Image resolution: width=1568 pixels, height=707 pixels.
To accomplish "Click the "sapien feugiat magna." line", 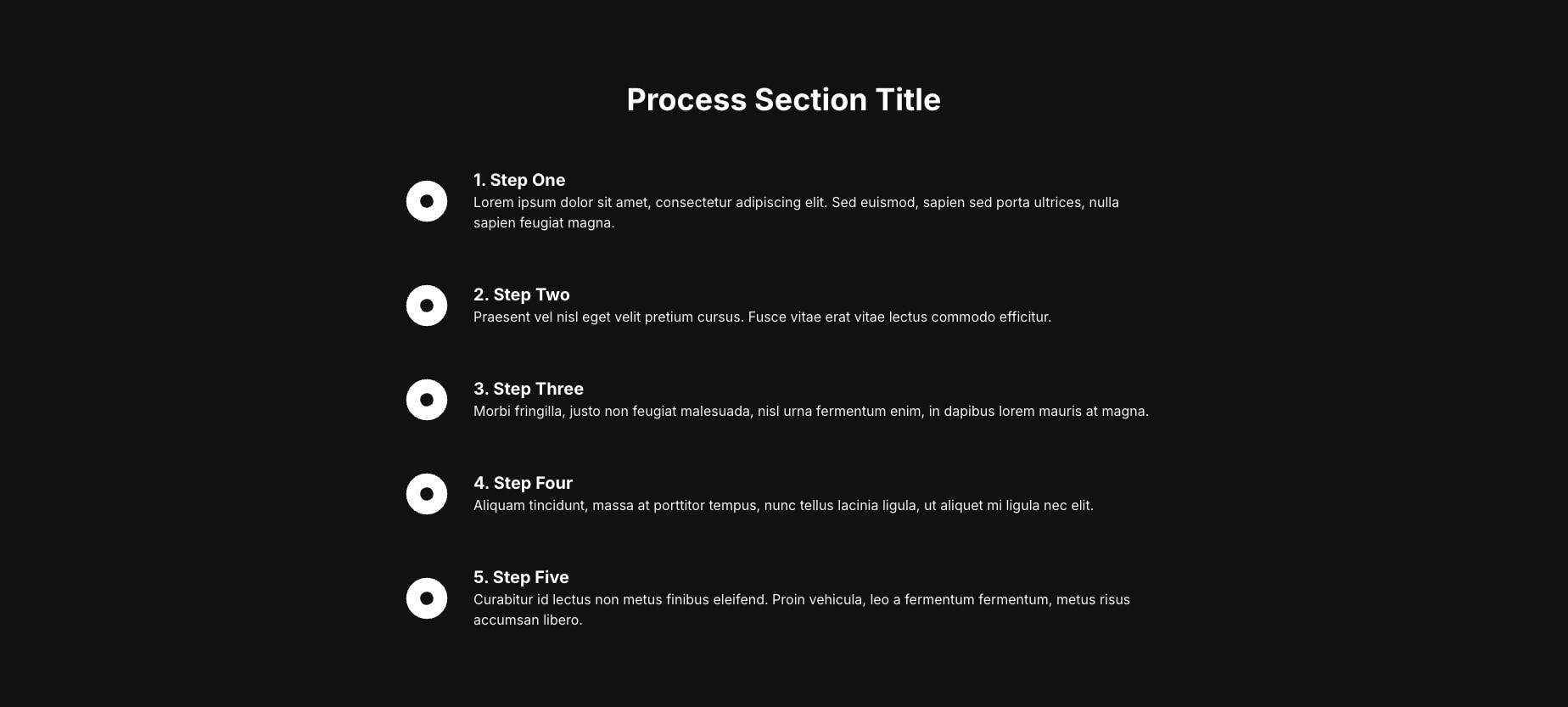I will pos(544,222).
